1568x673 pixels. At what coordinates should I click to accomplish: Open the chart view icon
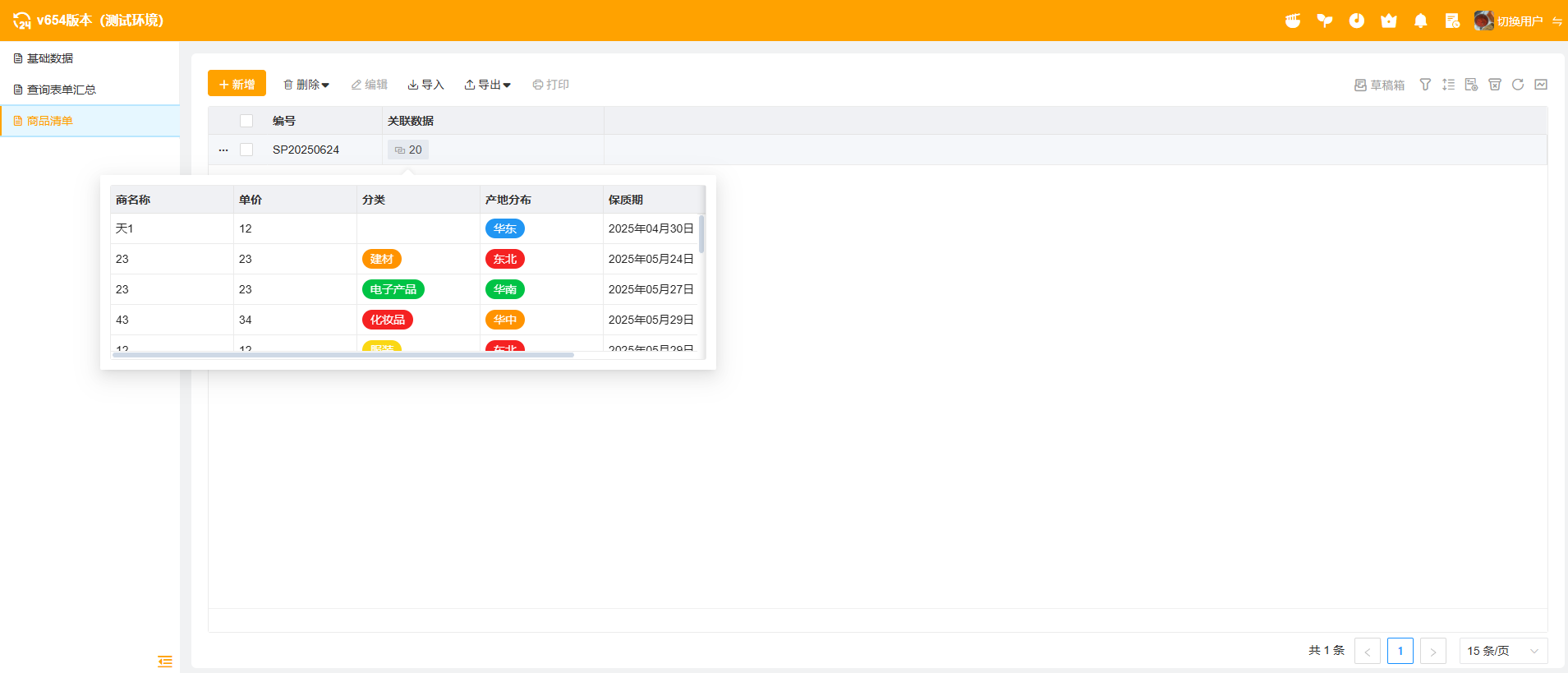pyautogui.click(x=1541, y=85)
